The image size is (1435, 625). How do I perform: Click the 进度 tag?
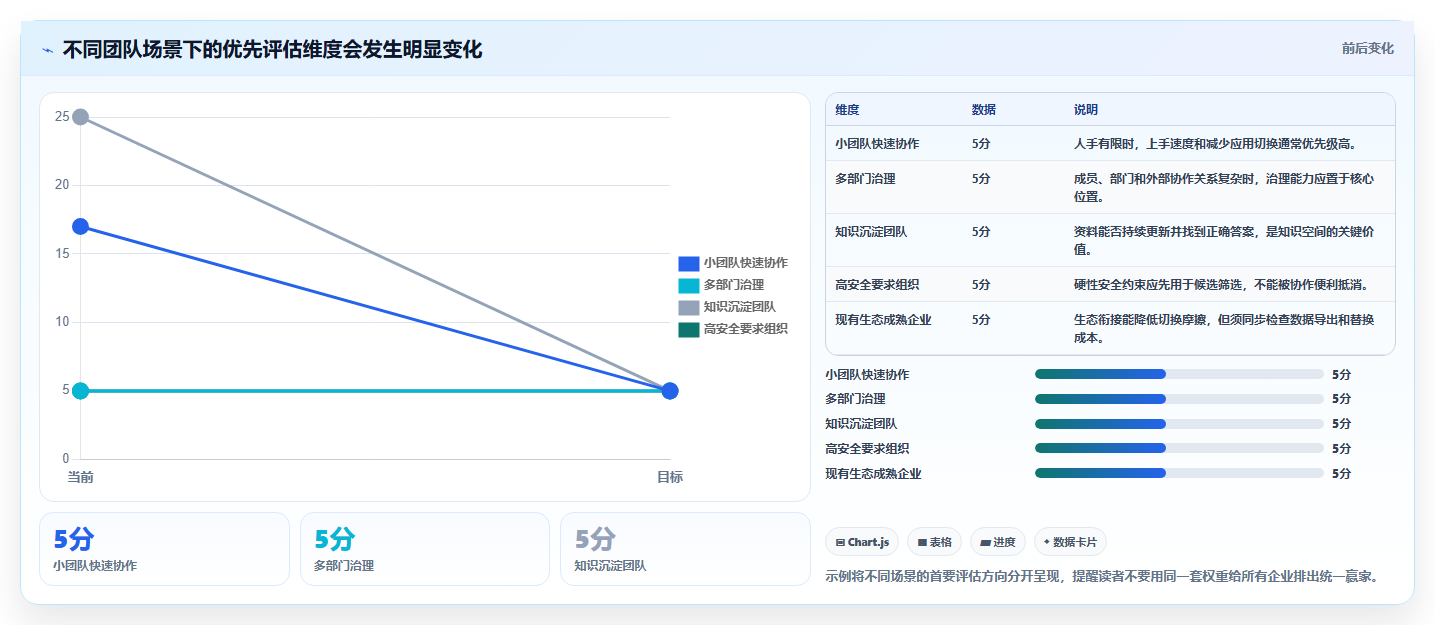[x=998, y=542]
